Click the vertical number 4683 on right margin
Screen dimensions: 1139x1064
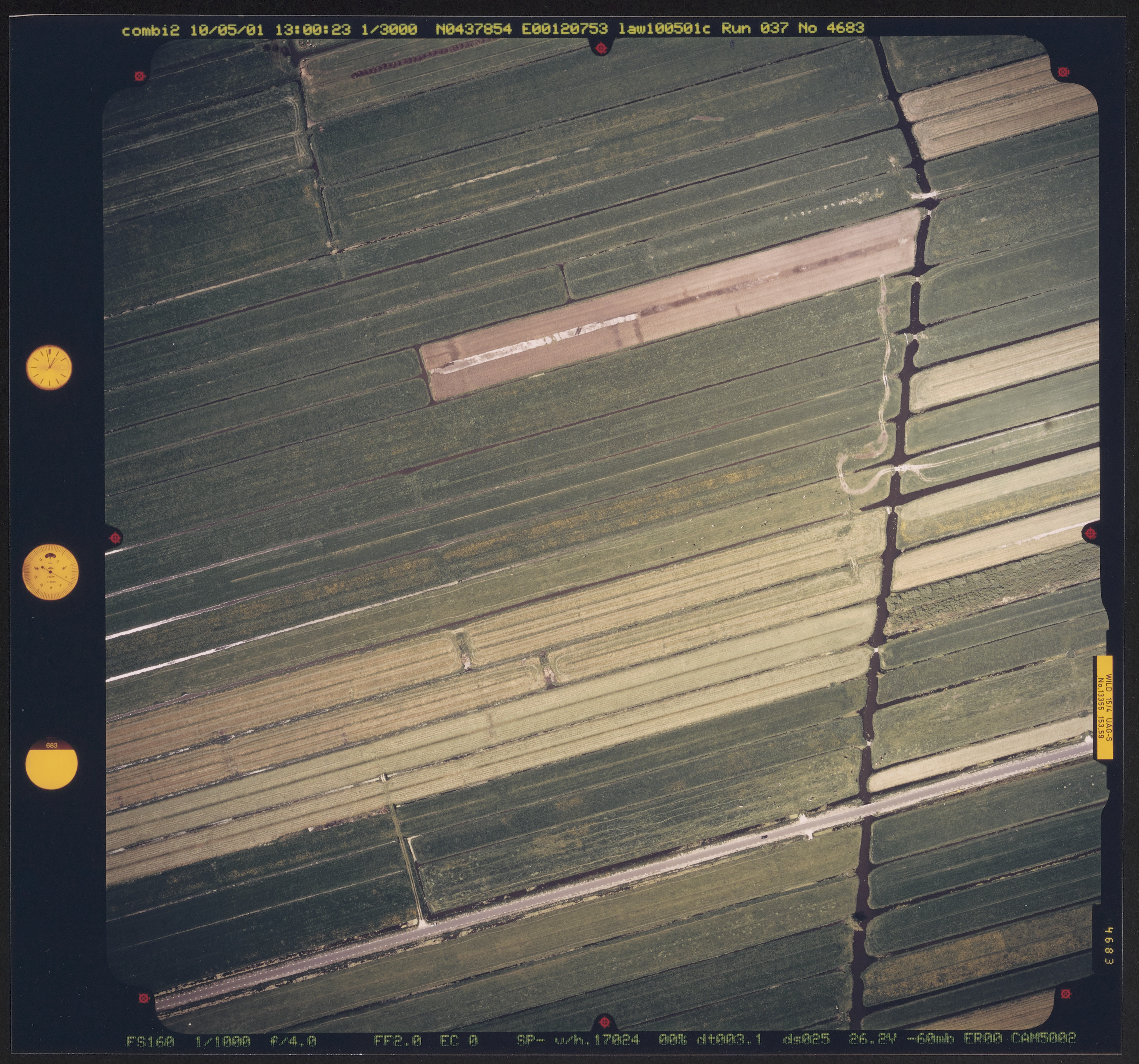tap(1109, 946)
